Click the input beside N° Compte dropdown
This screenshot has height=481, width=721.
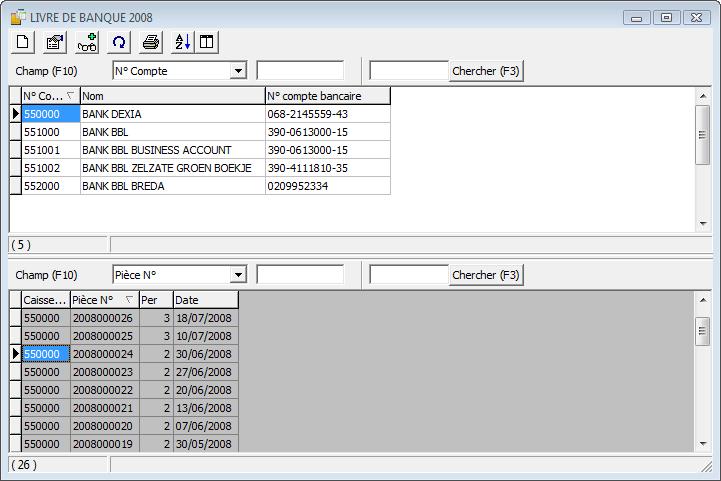(x=300, y=71)
